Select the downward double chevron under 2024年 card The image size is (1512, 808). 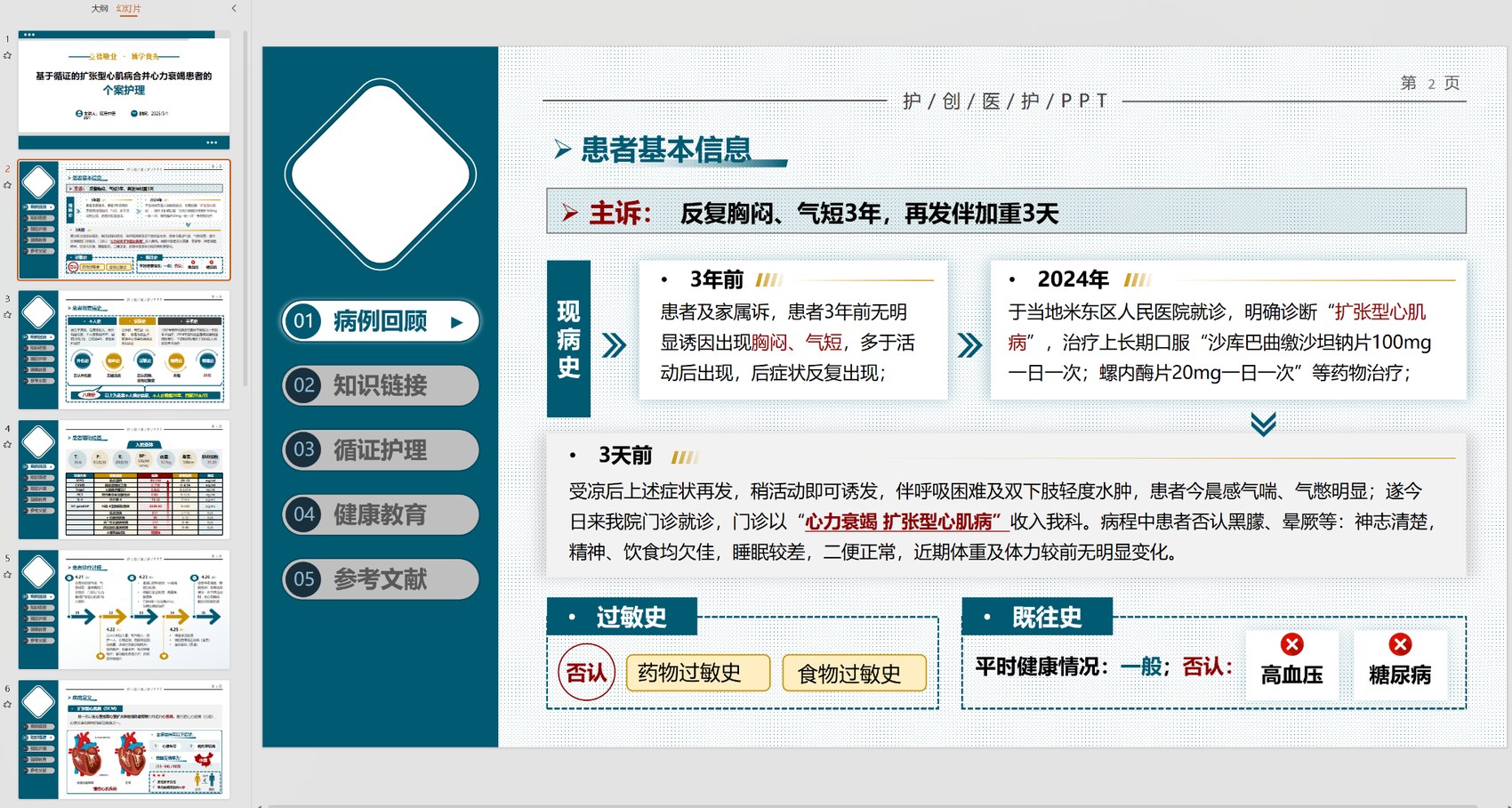click(x=1263, y=424)
